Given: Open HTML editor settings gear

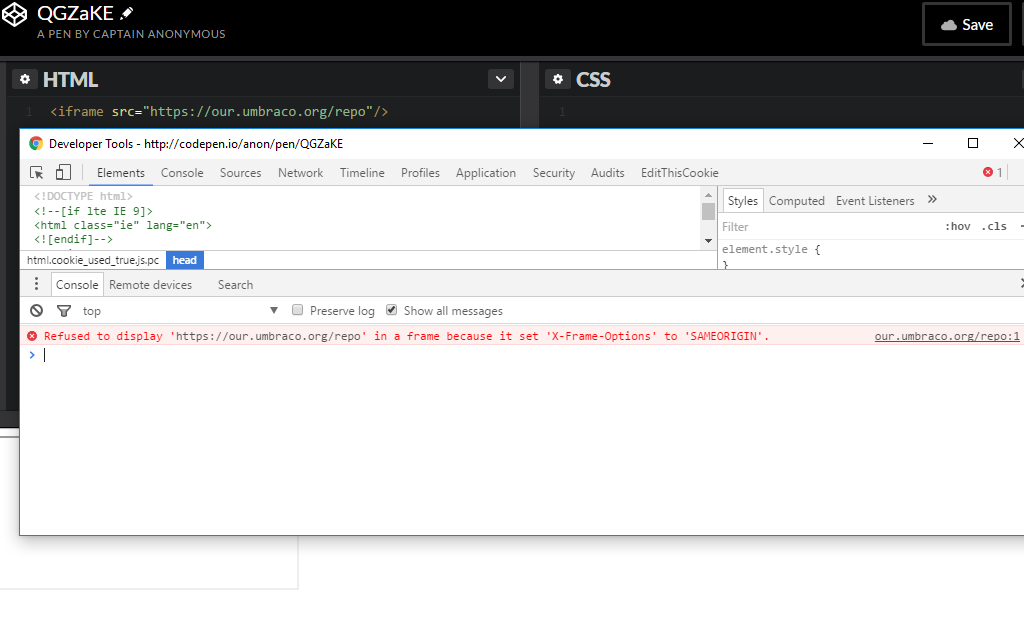Looking at the screenshot, I should pos(25,79).
